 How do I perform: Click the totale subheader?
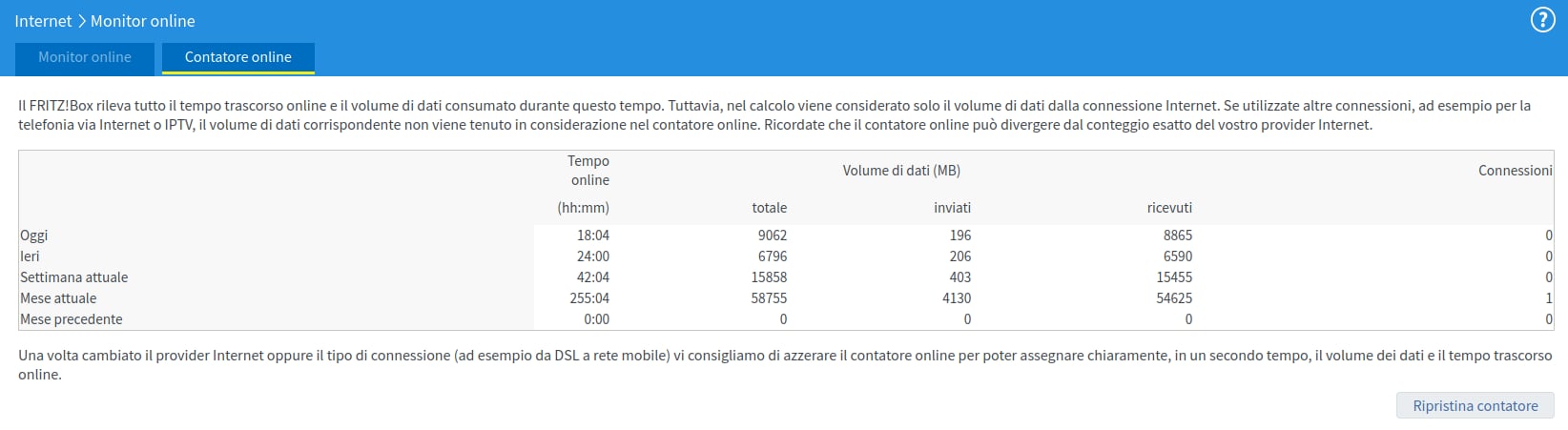(770, 208)
